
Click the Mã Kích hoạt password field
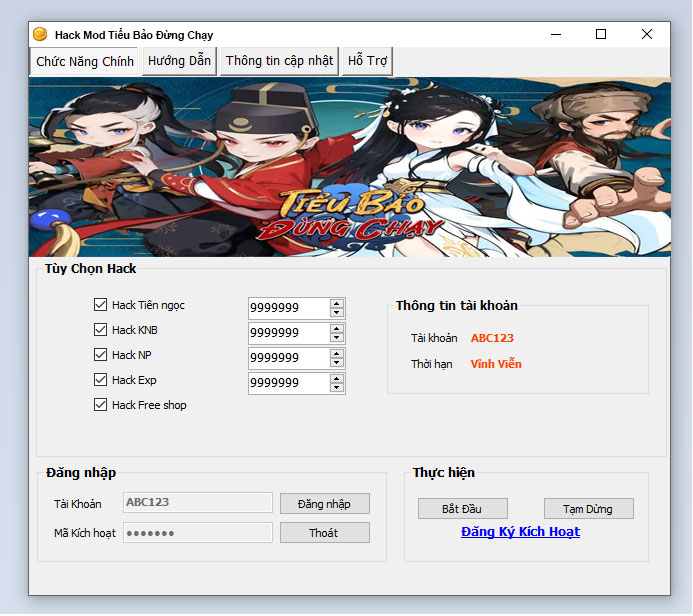pyautogui.click(x=198, y=533)
